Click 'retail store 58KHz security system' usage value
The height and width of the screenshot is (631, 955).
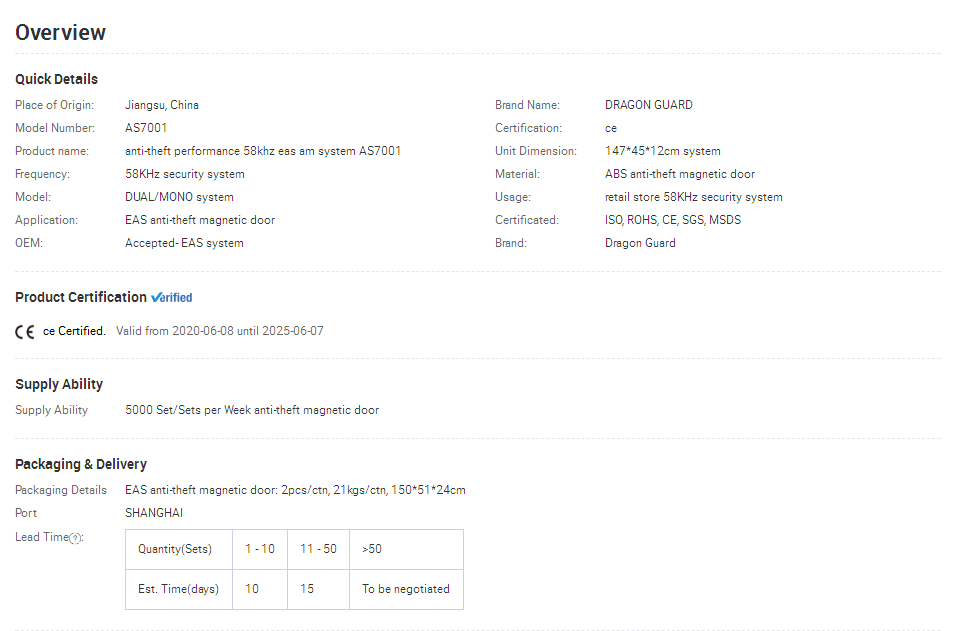pyautogui.click(x=694, y=197)
